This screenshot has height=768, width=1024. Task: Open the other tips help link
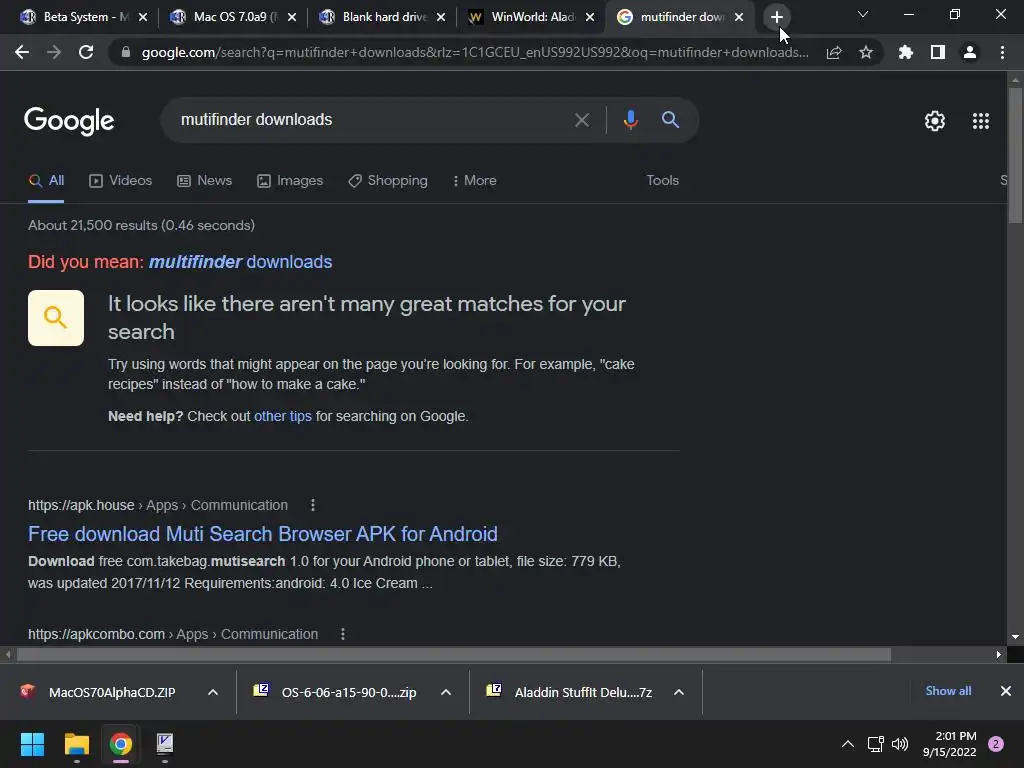[283, 416]
